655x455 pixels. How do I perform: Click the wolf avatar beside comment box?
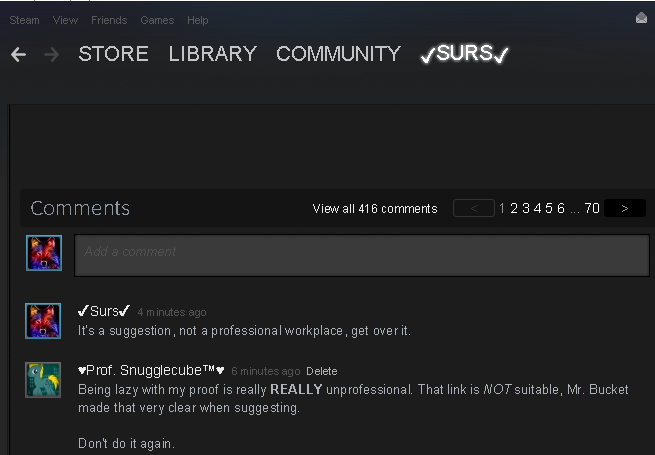[44, 253]
